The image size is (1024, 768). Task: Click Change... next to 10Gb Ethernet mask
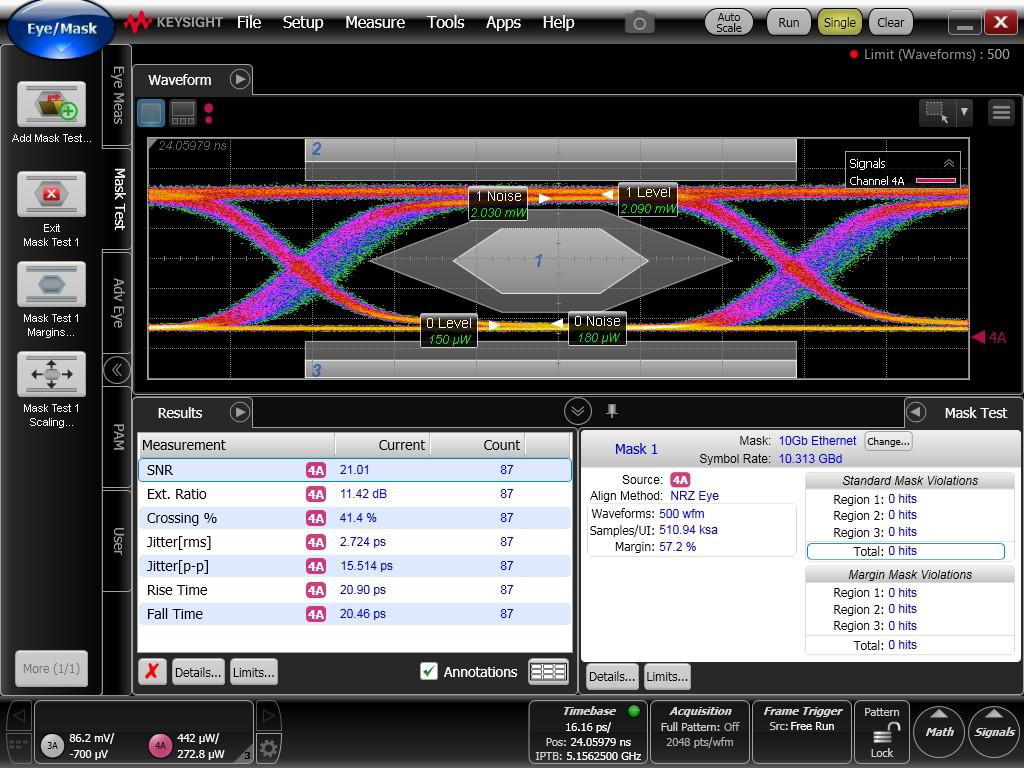click(x=887, y=441)
